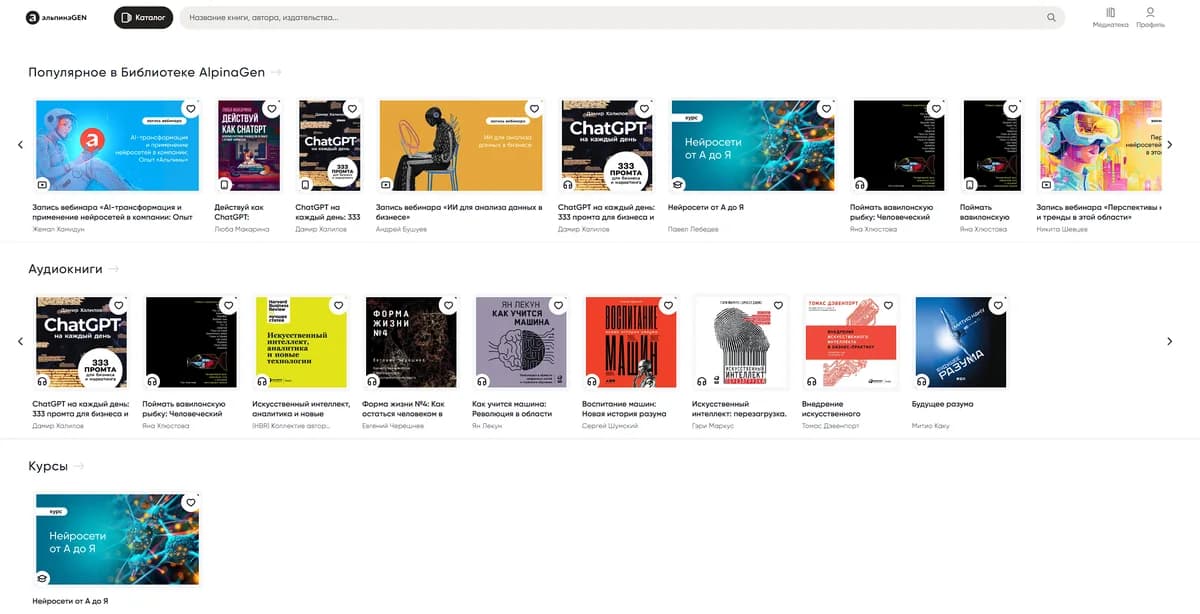Click author Никита Шевцев
The height and width of the screenshot is (614, 1200).
tap(1062, 229)
